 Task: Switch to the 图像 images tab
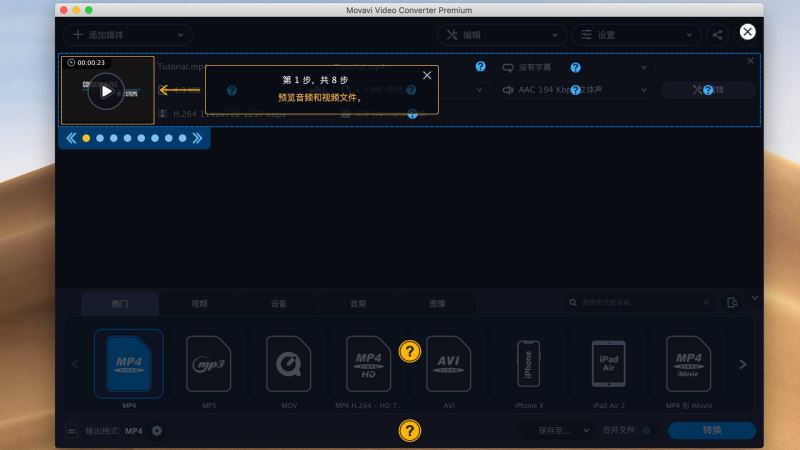[x=437, y=304]
